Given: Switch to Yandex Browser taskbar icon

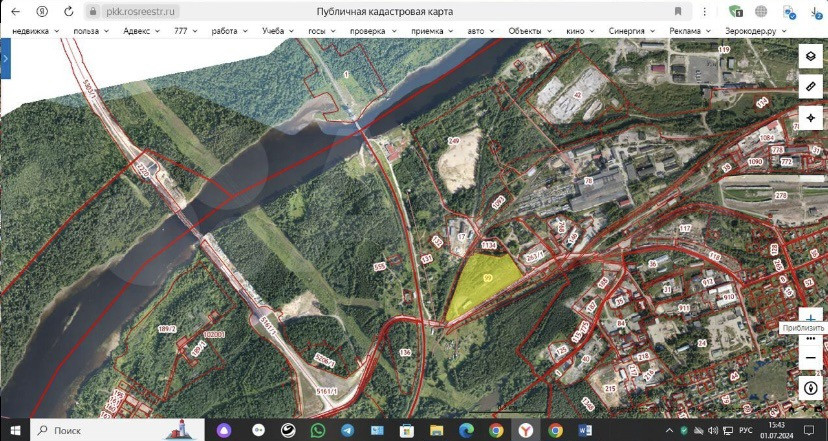Looking at the screenshot, I should coord(525,430).
